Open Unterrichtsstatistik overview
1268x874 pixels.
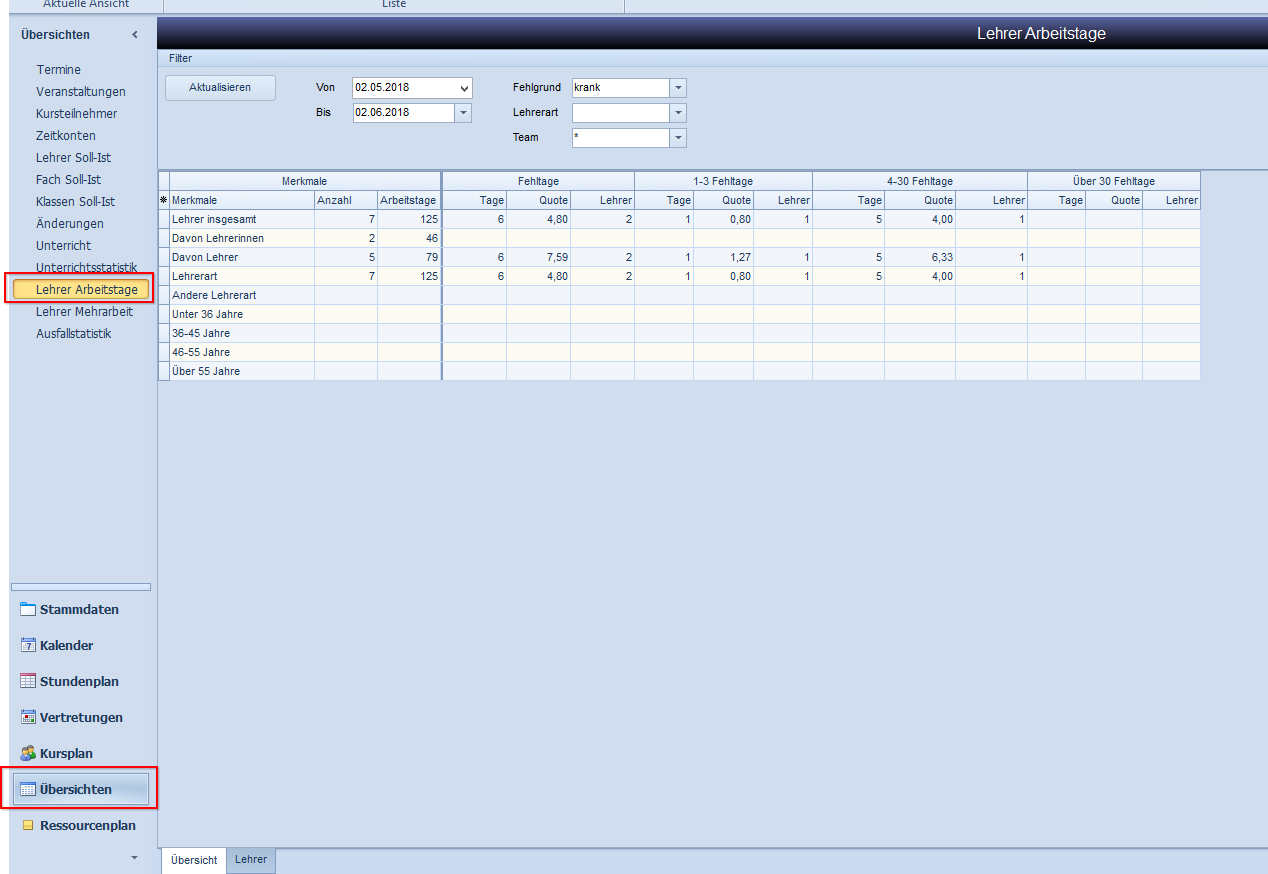[x=86, y=268]
